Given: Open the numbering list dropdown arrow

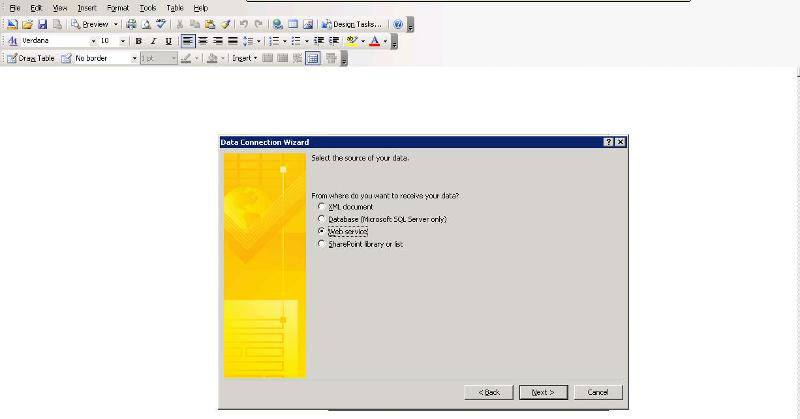Looking at the screenshot, I should pos(284,41).
